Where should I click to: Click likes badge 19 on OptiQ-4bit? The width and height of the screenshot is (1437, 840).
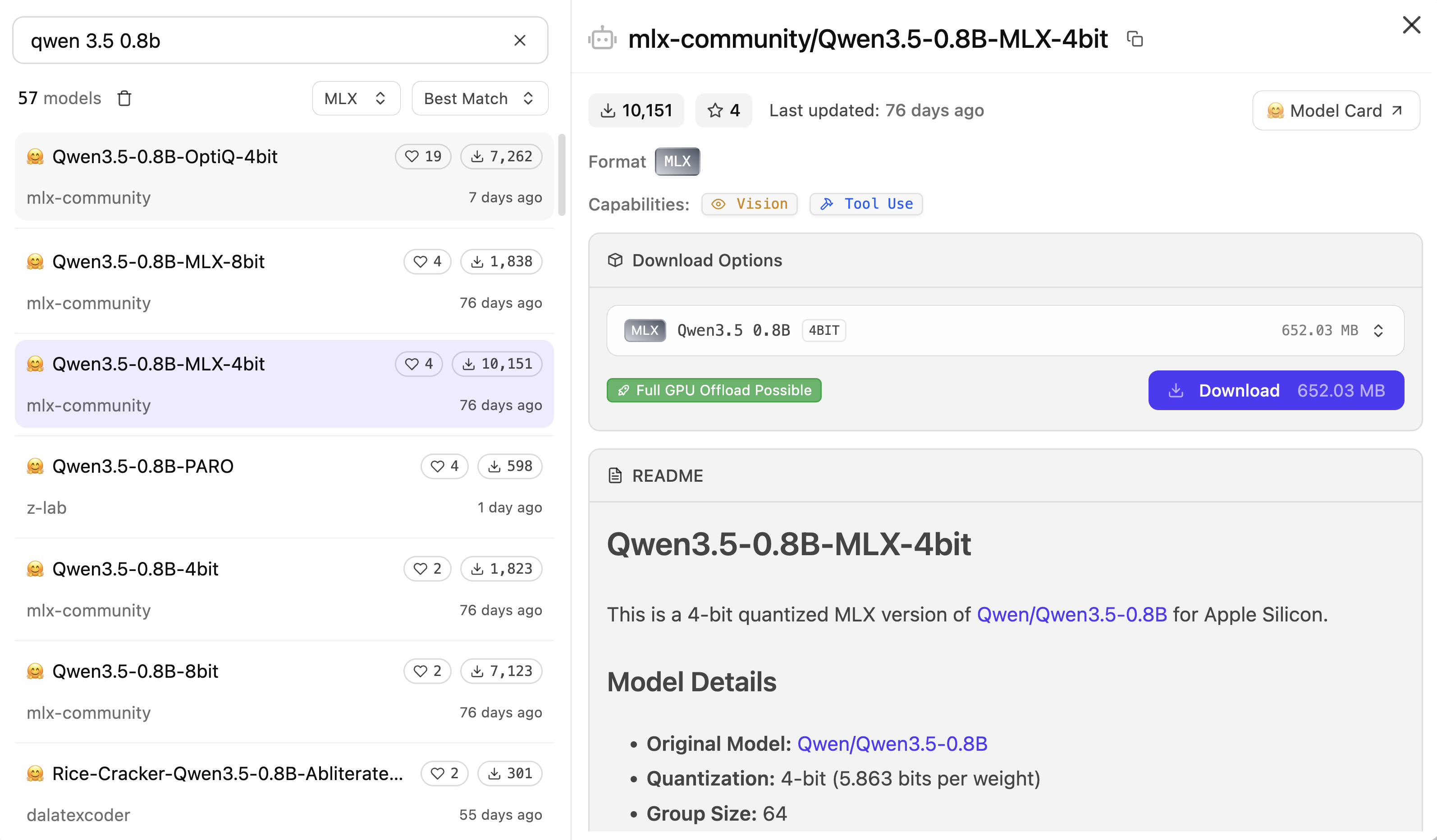pos(423,156)
